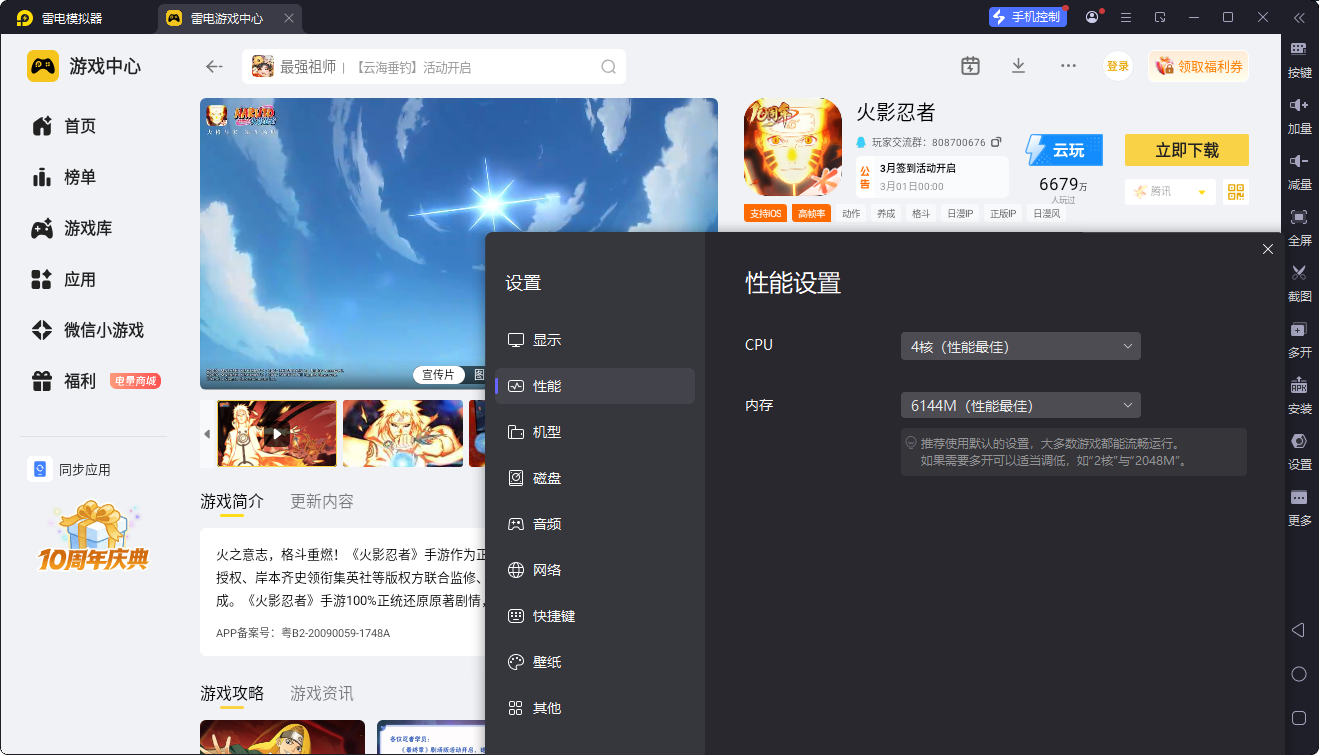Open the user account icon in title bar
This screenshot has height=755, width=1319.
tap(1092, 17)
